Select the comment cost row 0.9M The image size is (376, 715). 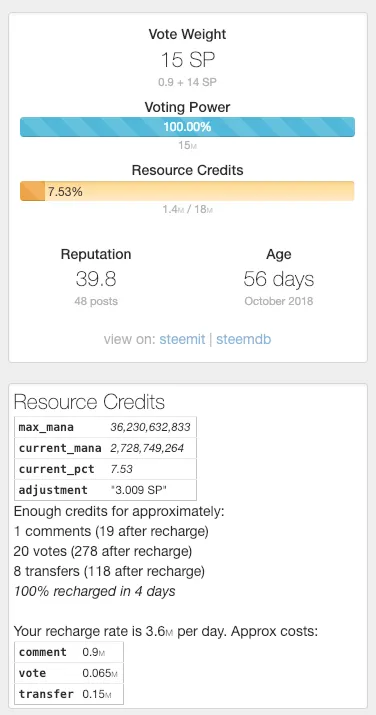69,652
